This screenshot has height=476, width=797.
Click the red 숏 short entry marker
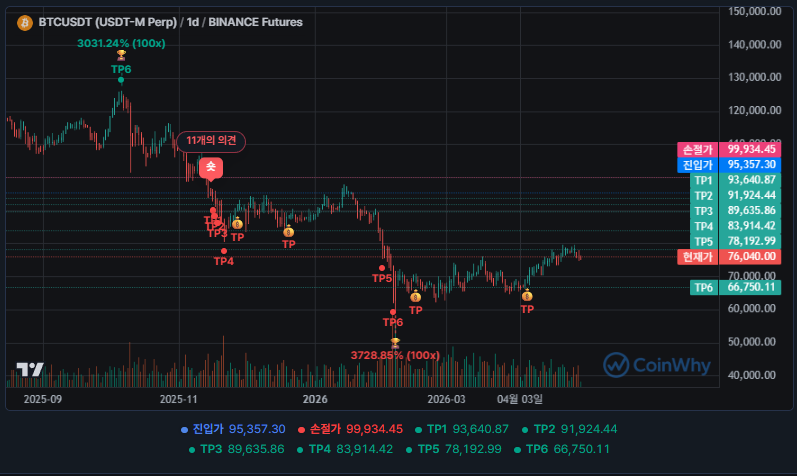click(211, 168)
